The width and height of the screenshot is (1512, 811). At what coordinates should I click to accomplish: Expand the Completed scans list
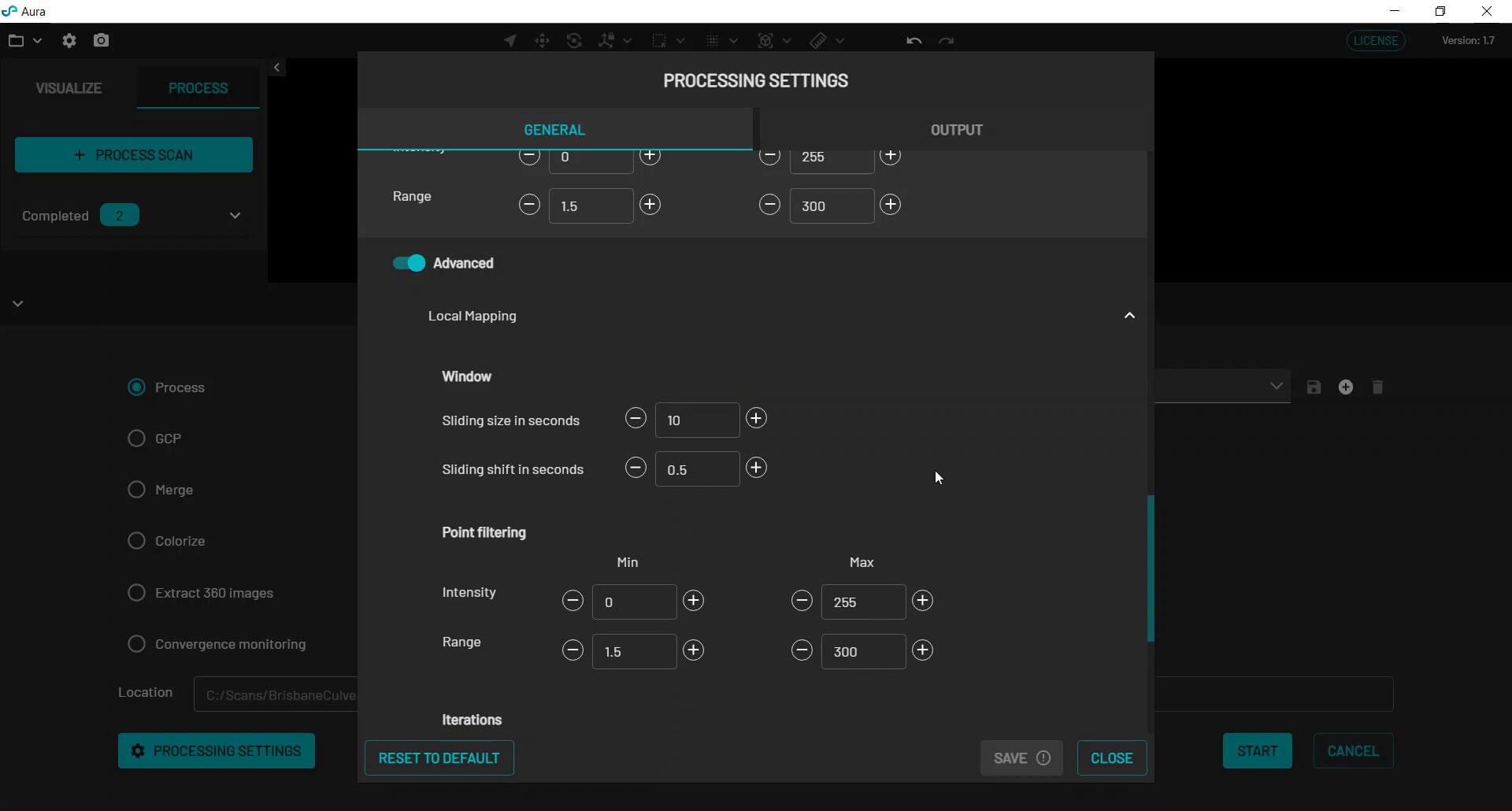pos(235,216)
